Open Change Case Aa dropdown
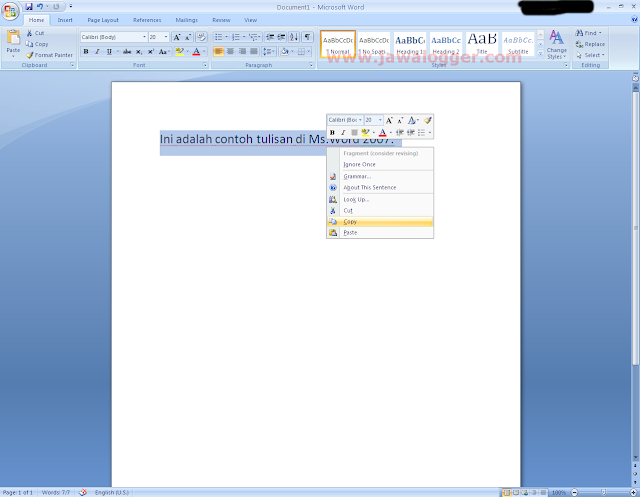 click(x=164, y=51)
